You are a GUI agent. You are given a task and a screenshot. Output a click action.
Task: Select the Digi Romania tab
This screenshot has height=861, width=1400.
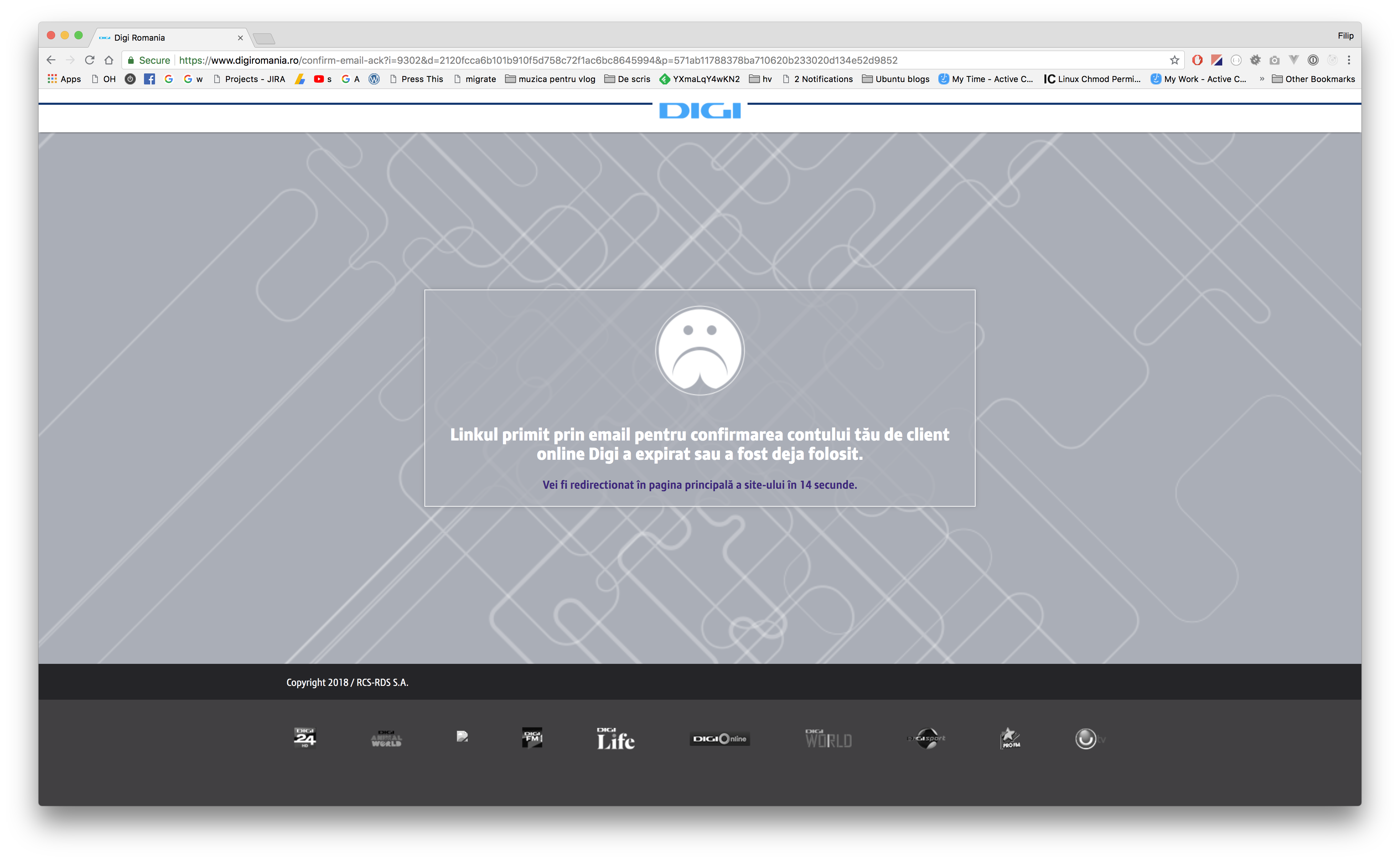coord(165,38)
